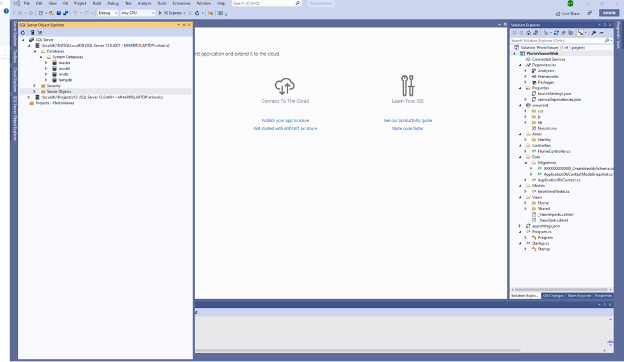Image resolution: width=624 pixels, height=362 pixels.
Task: Switch to the Properties tab at bottom right
Action: 603,296
